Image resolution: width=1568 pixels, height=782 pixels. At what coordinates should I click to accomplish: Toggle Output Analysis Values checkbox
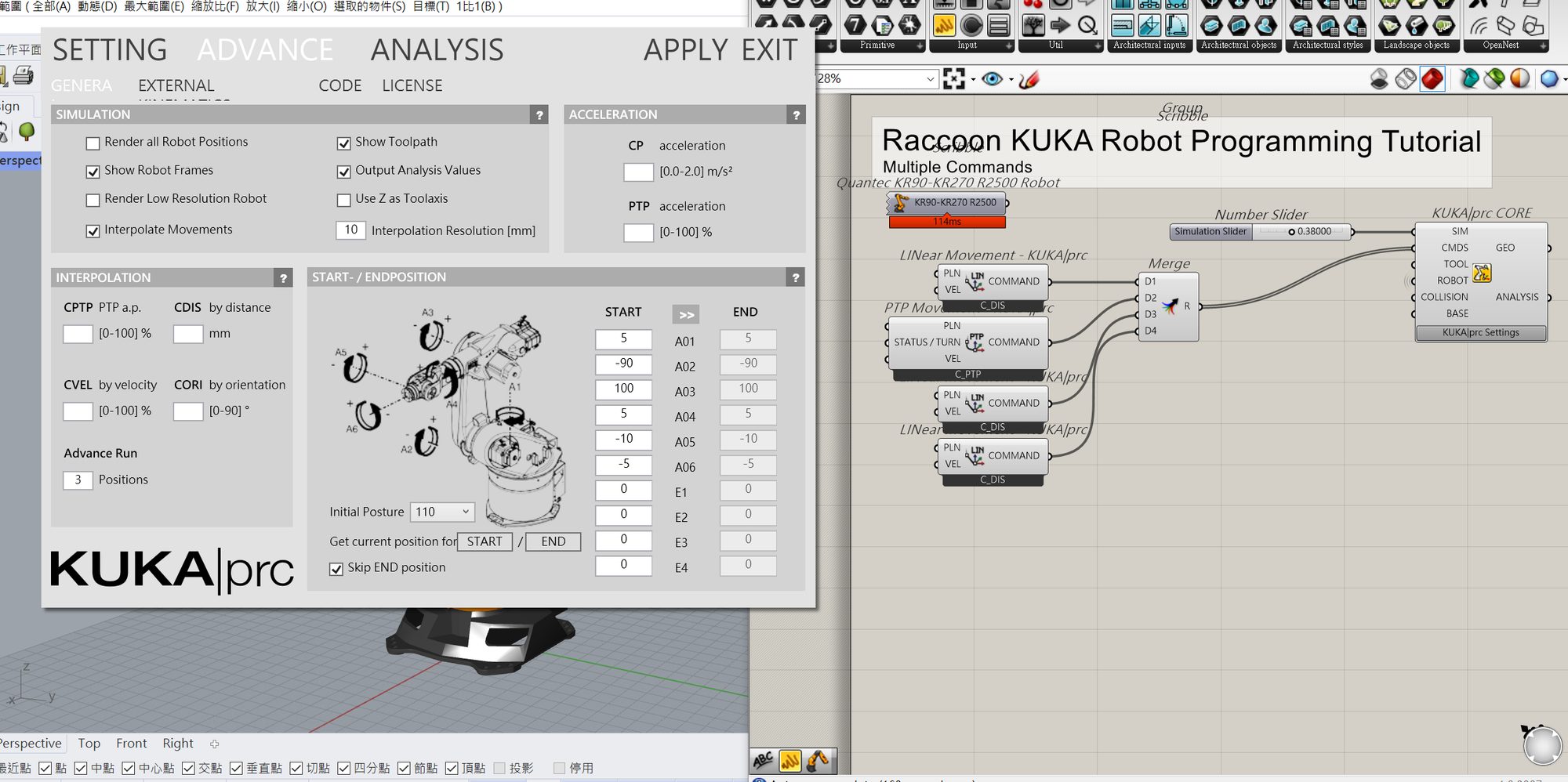pyautogui.click(x=343, y=172)
